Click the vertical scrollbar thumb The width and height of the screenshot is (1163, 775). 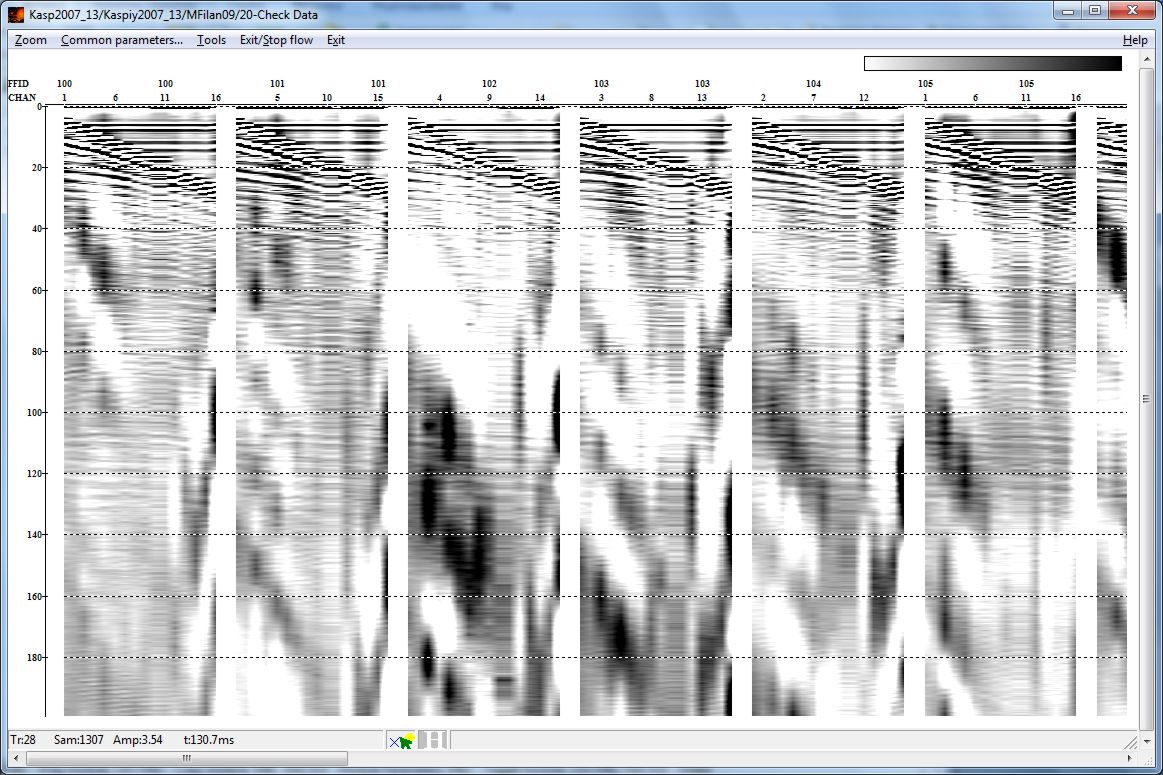click(1147, 399)
